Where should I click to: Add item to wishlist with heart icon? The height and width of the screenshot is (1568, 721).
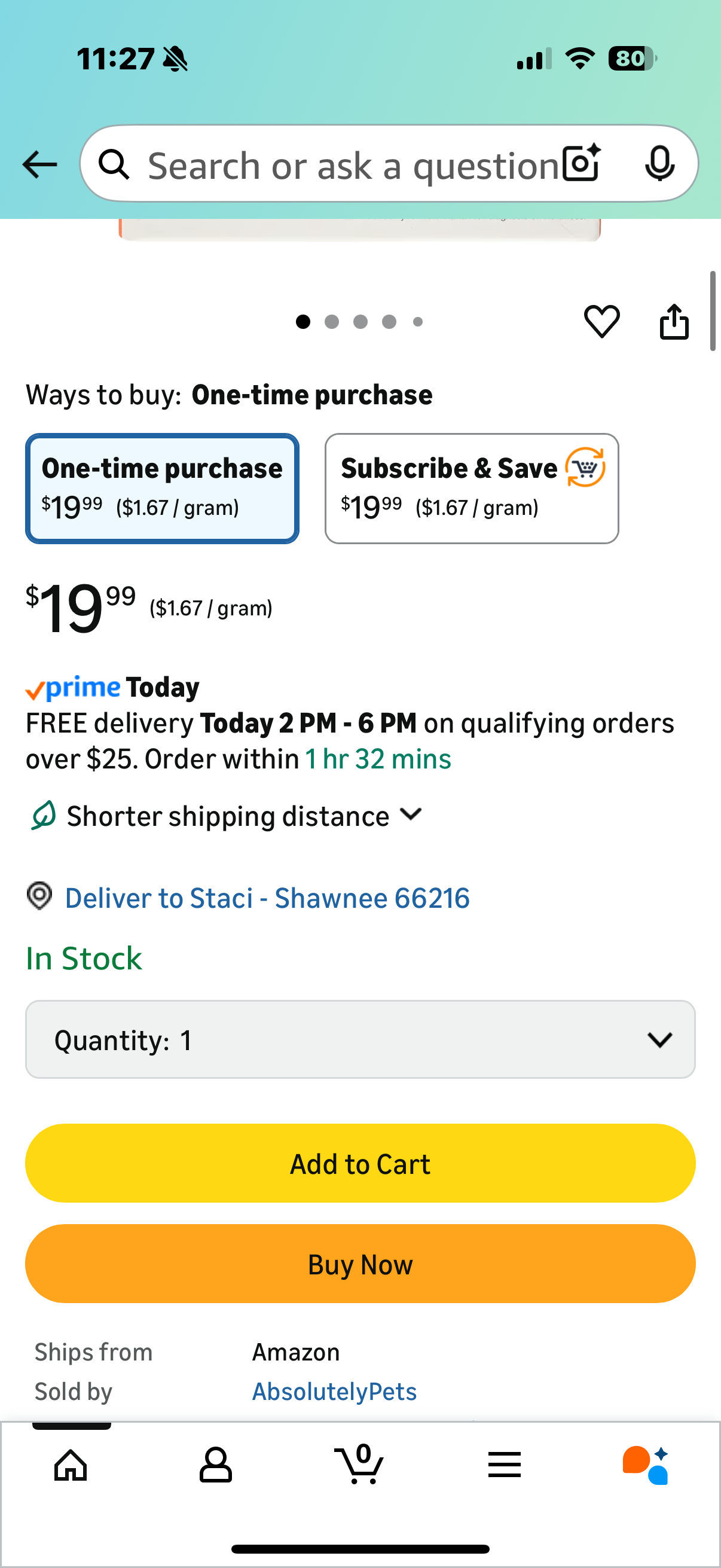pos(602,321)
